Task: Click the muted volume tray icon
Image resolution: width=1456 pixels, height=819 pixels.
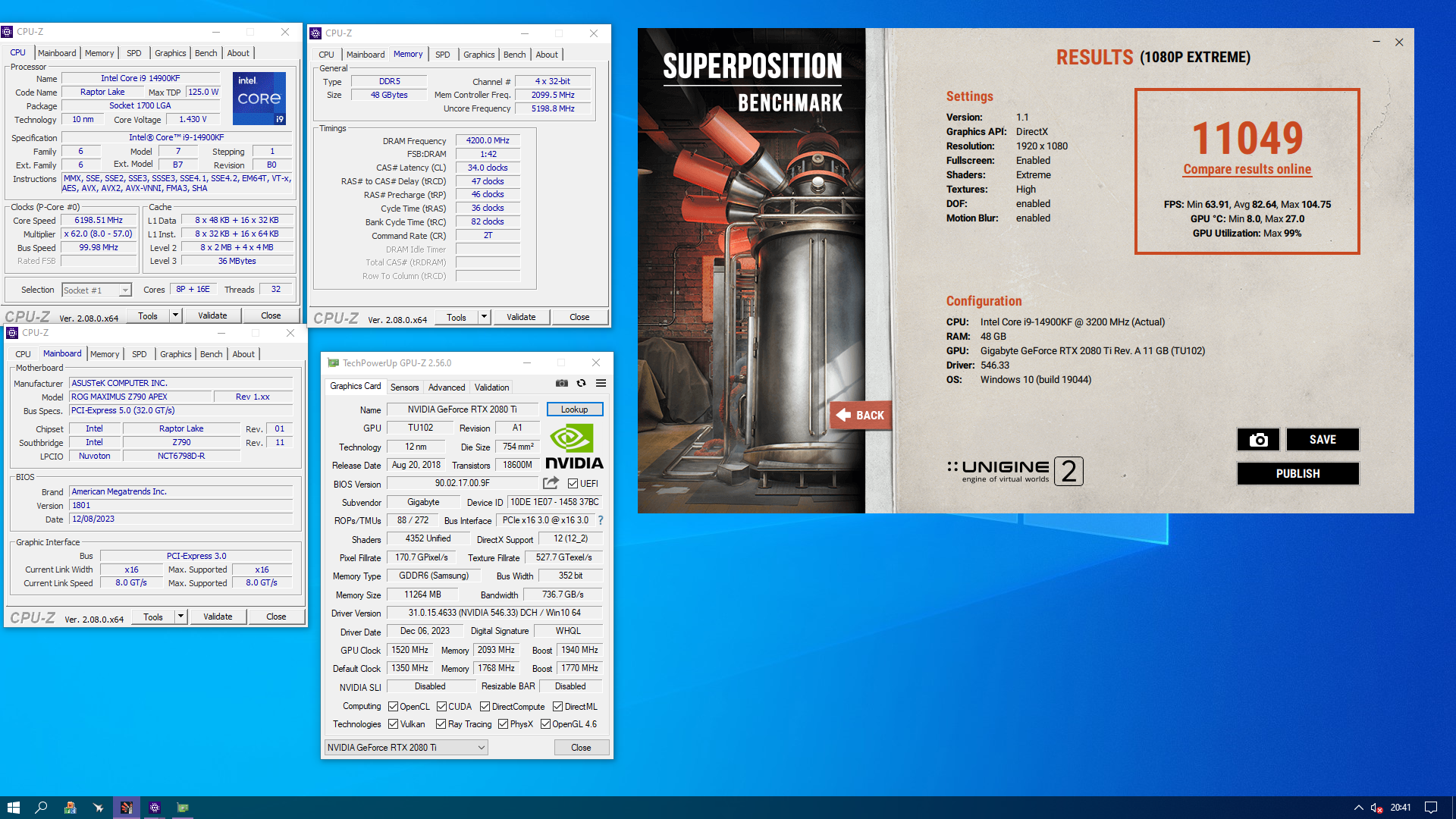Action: 1377,808
